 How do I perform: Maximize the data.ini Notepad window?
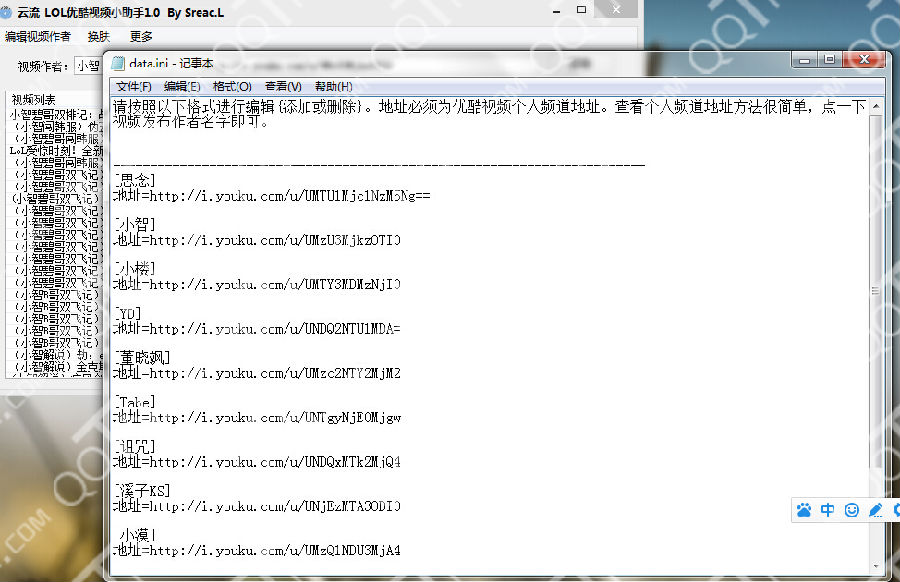(x=829, y=60)
